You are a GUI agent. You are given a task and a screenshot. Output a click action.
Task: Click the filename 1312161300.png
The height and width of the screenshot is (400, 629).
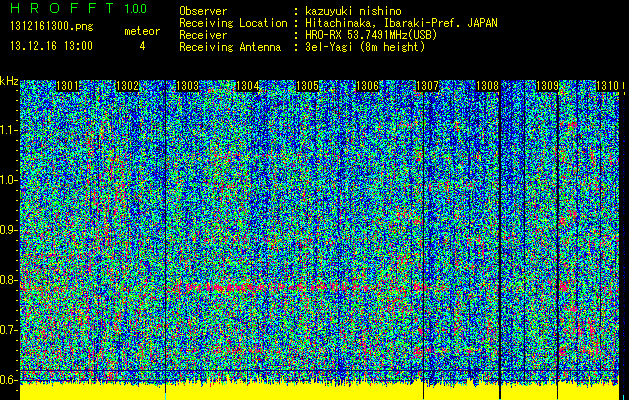coord(50,27)
